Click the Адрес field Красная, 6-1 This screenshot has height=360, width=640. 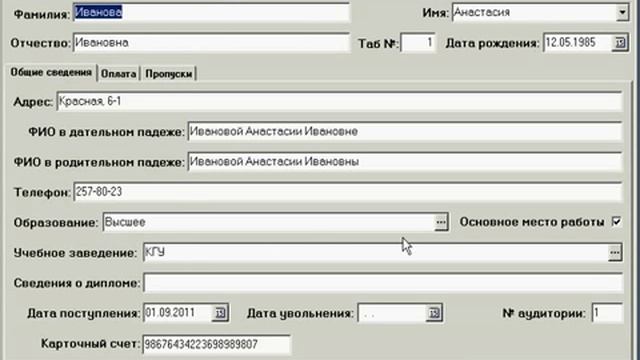point(339,102)
